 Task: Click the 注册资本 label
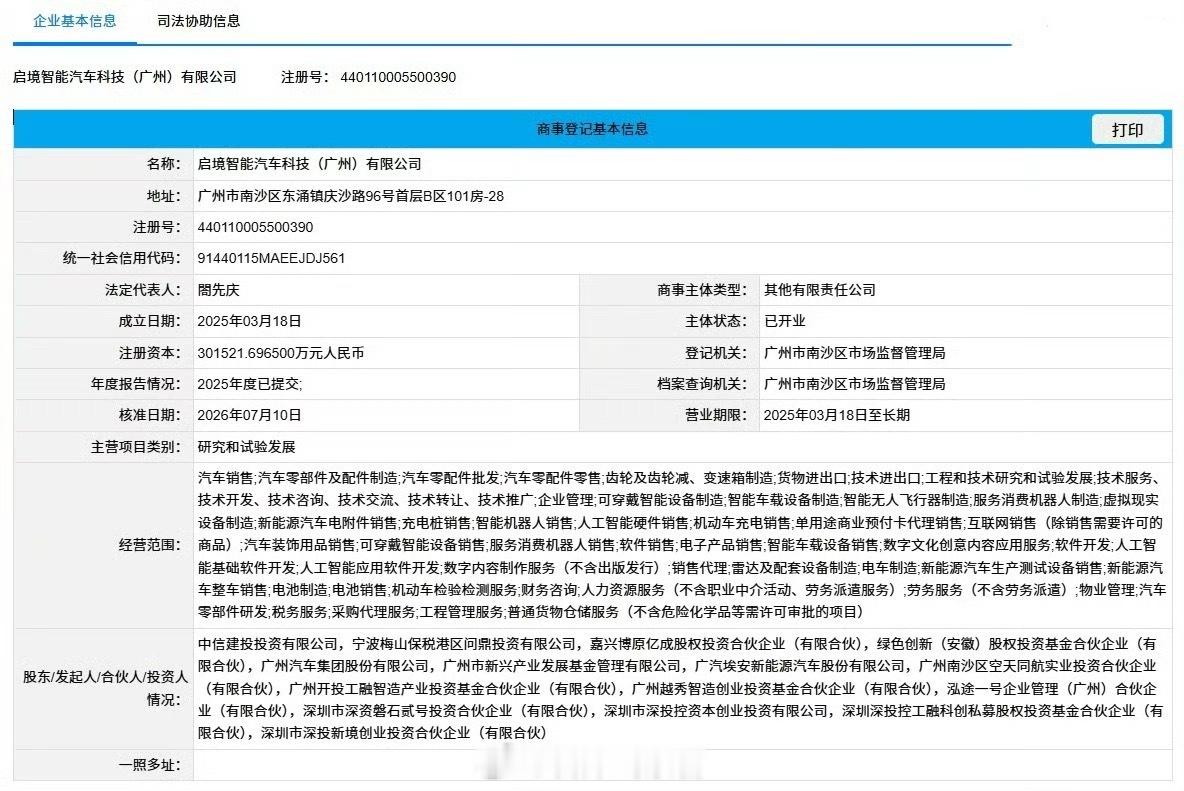coord(150,352)
